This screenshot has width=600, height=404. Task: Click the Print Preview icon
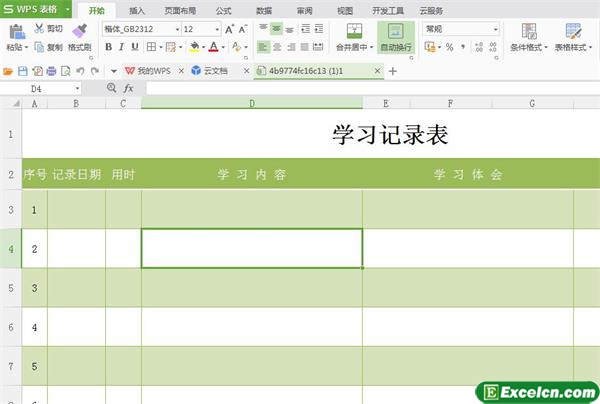(66, 71)
